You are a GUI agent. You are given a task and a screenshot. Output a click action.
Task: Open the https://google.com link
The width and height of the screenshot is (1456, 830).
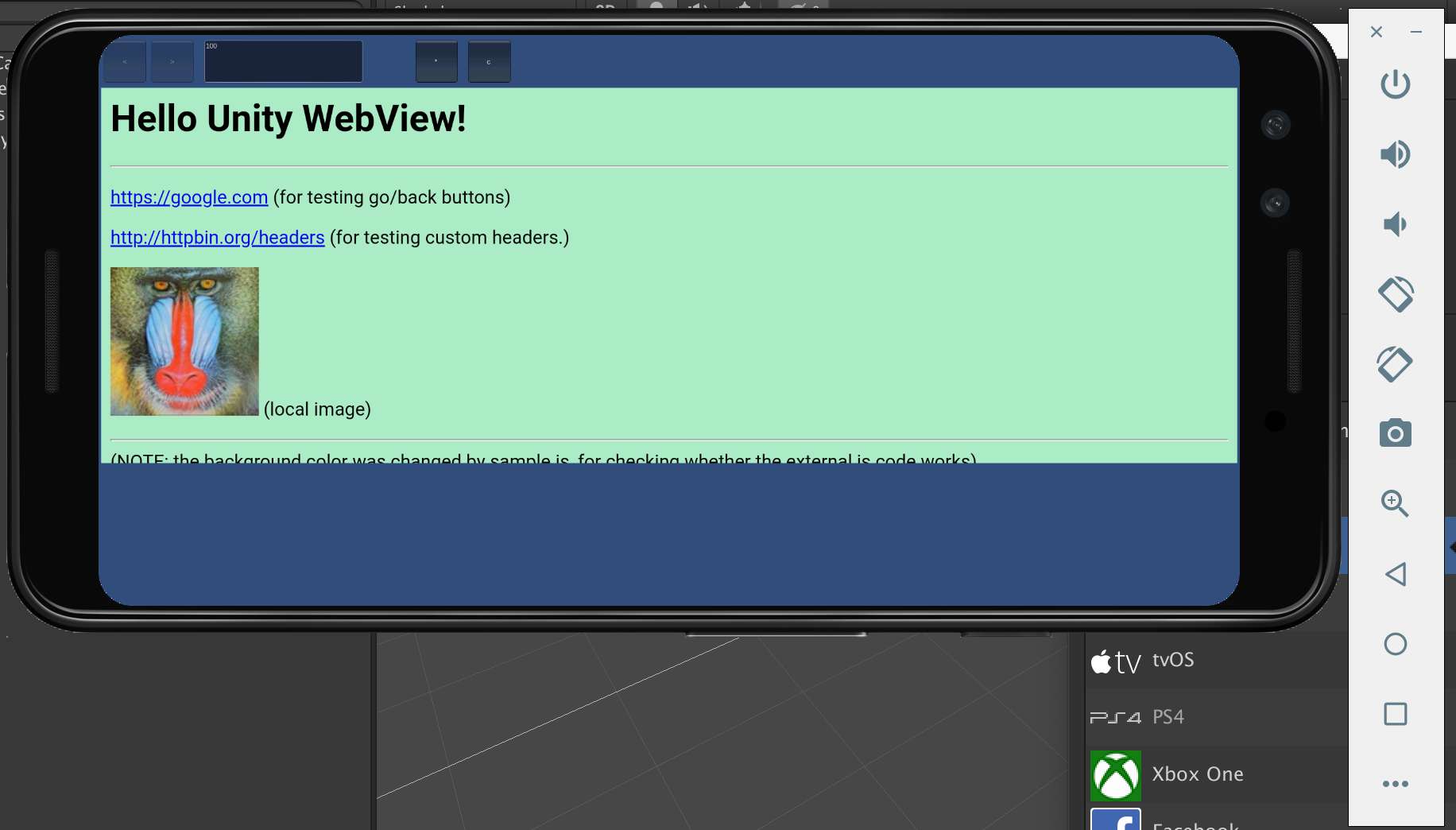(x=188, y=197)
